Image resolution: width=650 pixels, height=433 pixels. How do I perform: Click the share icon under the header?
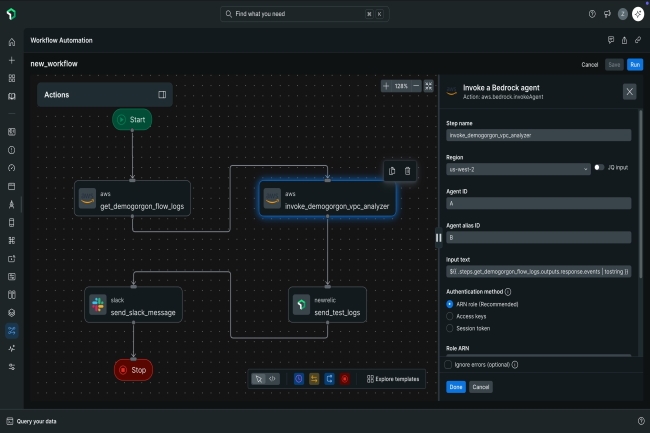624,40
